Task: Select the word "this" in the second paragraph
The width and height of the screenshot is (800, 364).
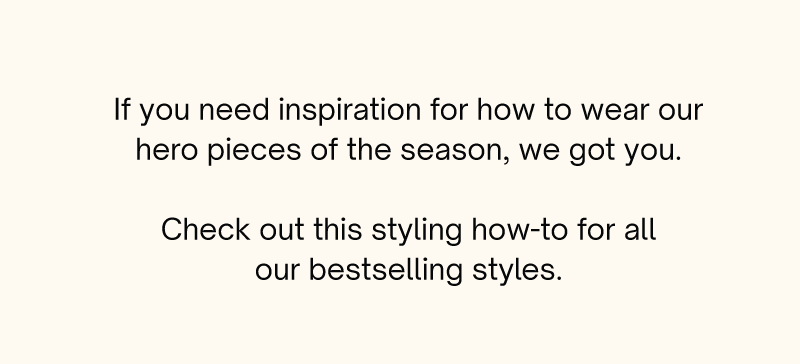Action: 338,229
